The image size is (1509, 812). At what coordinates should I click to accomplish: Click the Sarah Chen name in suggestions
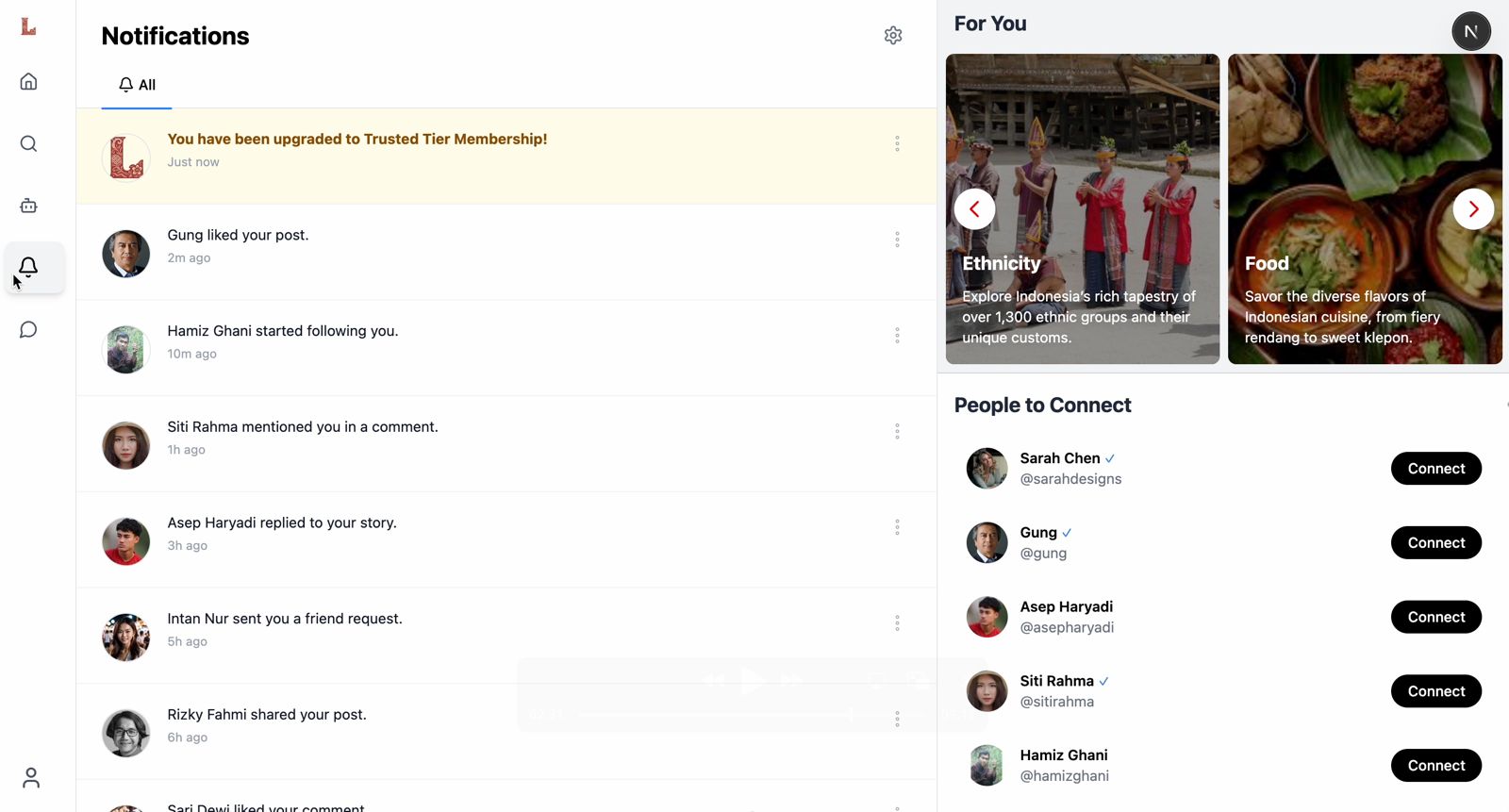point(1060,458)
